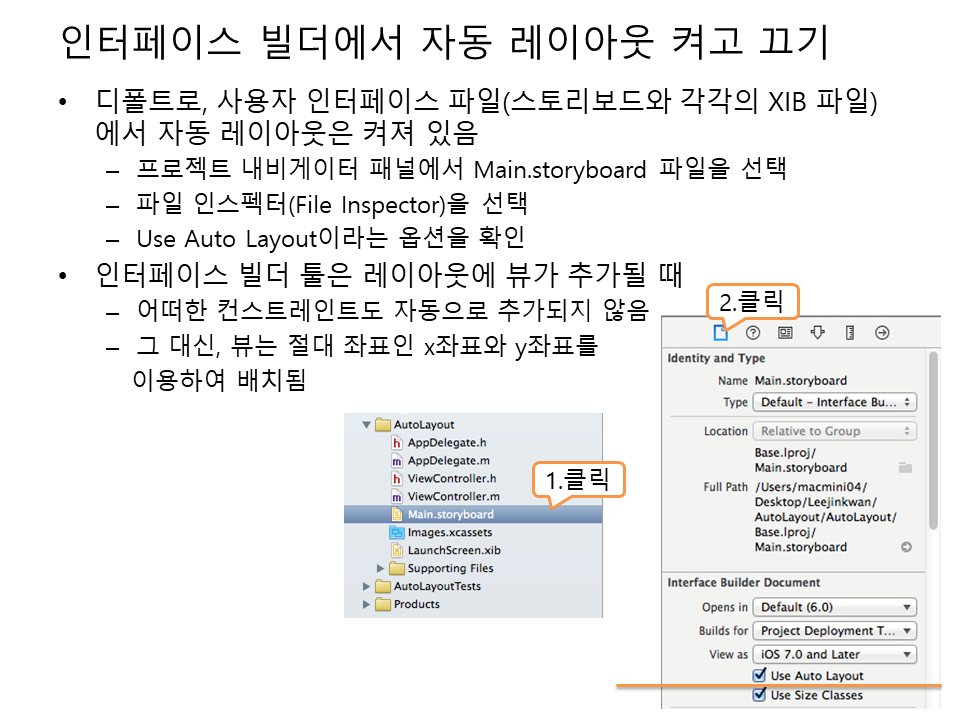
Task: Open the Quick Help inspector icon
Action: coord(753,333)
